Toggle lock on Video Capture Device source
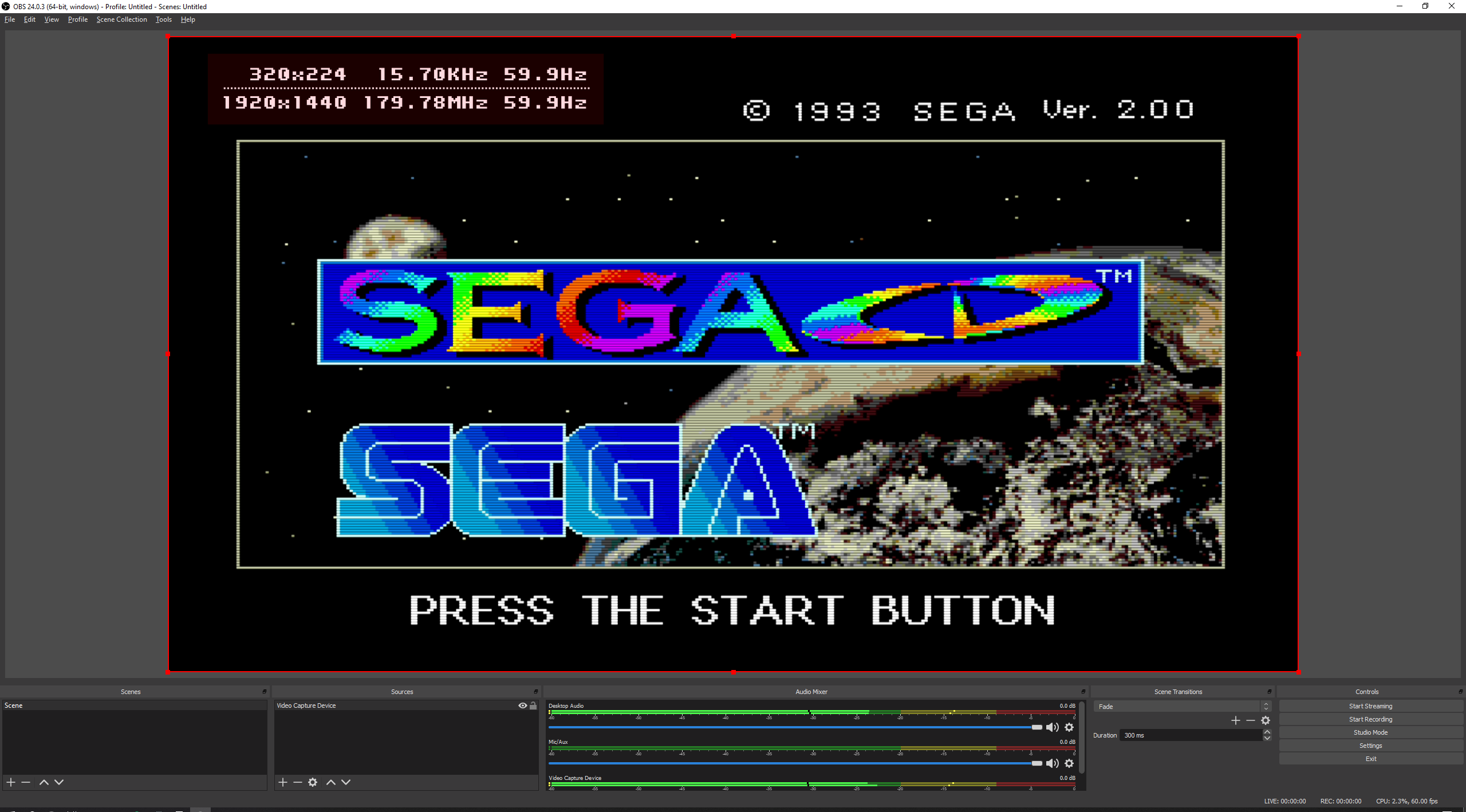The height and width of the screenshot is (812, 1466). tap(533, 705)
